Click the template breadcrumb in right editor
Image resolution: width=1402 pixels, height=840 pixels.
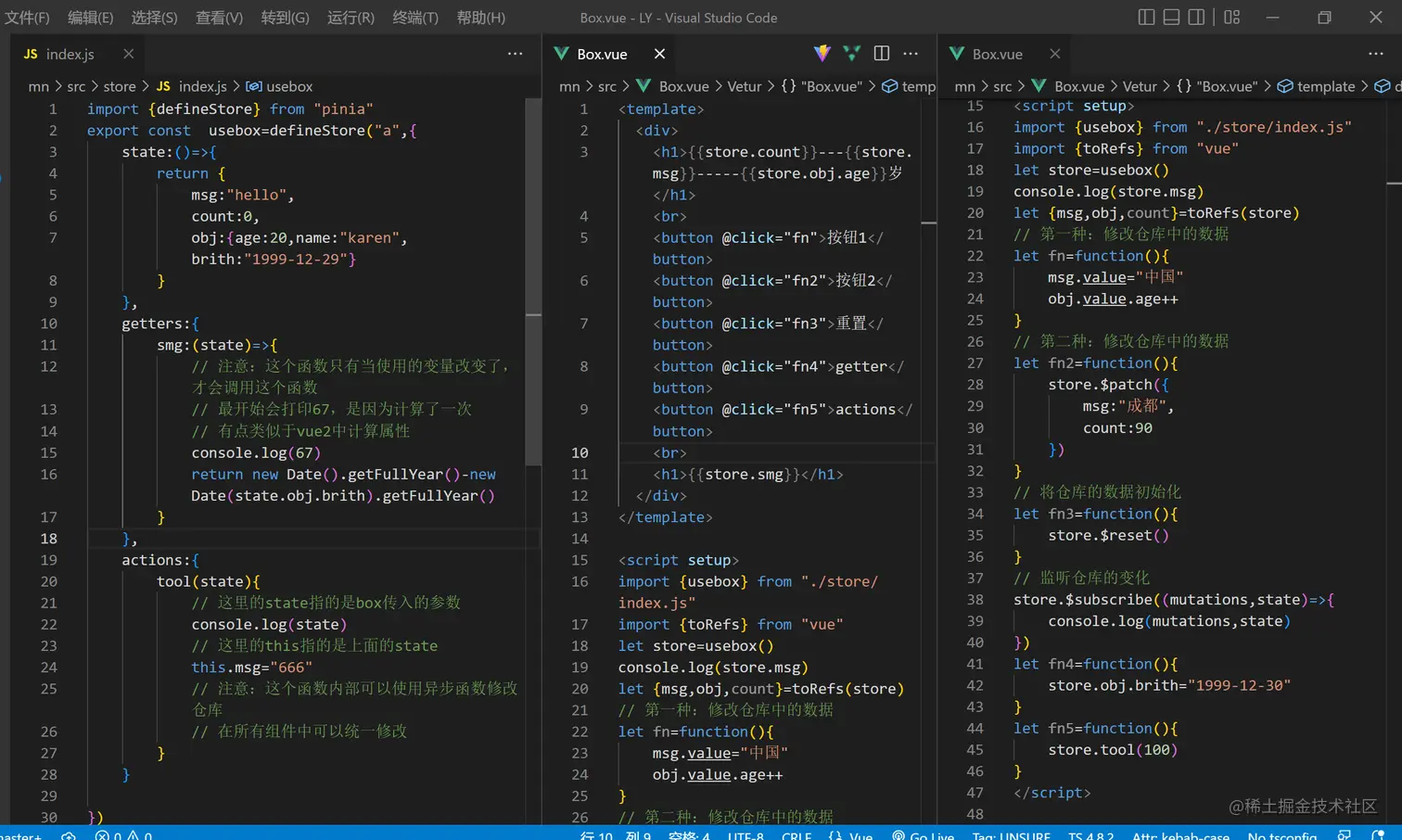coord(1325,86)
